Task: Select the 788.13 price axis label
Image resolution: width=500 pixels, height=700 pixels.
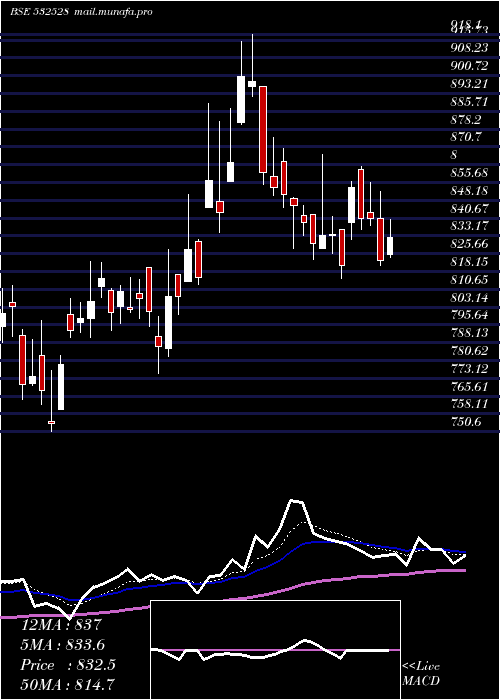Action: [x=468, y=333]
